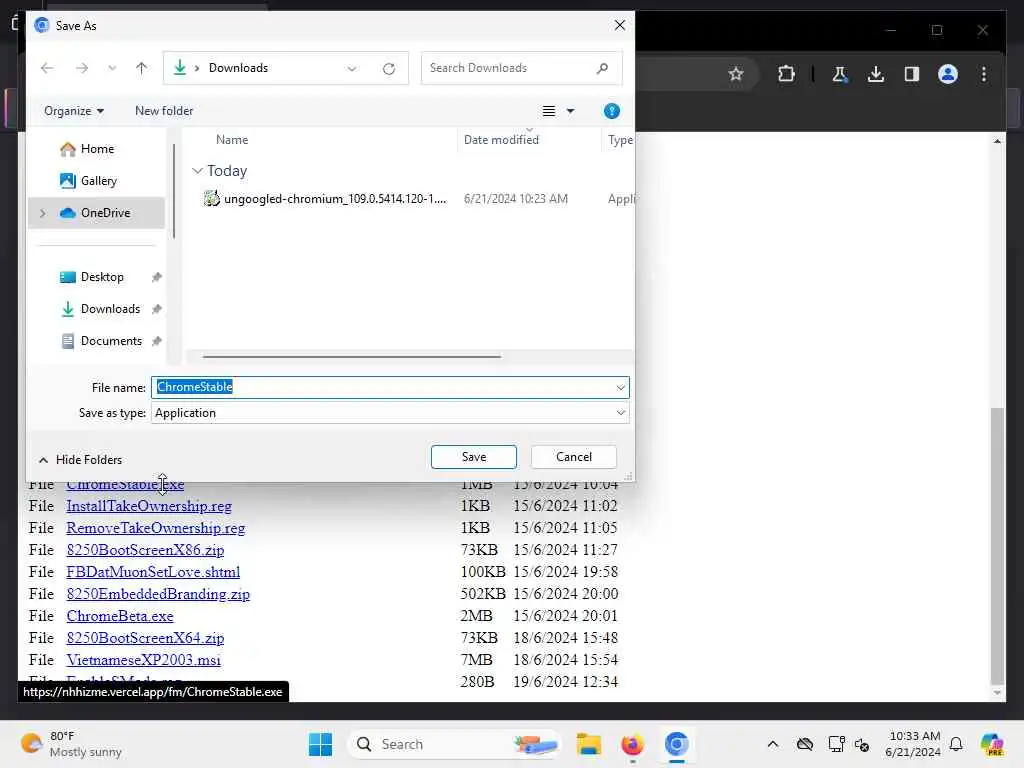Select OneDrive in navigation pane
The height and width of the screenshot is (768, 1024).
96,213
